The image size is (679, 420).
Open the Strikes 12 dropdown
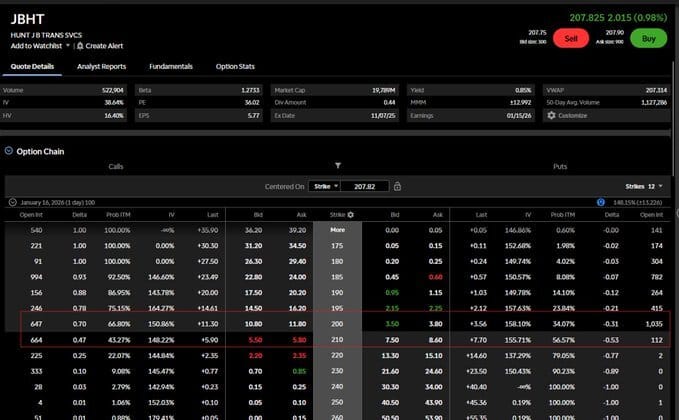pyautogui.click(x=644, y=186)
